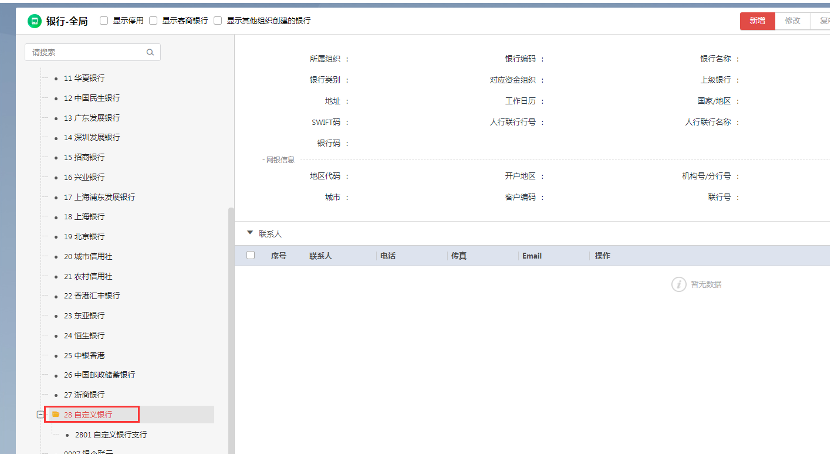Tick the select-all checkbox in the 联系人 table header
830x454 pixels.
tap(251, 256)
